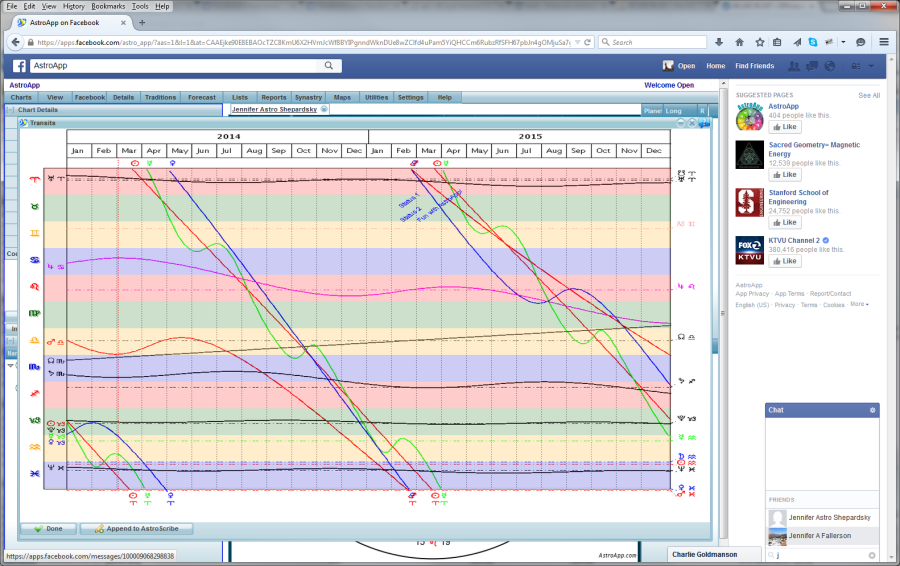This screenshot has width=900, height=566.
Task: Expand the More footer dropdown
Action: 859,304
